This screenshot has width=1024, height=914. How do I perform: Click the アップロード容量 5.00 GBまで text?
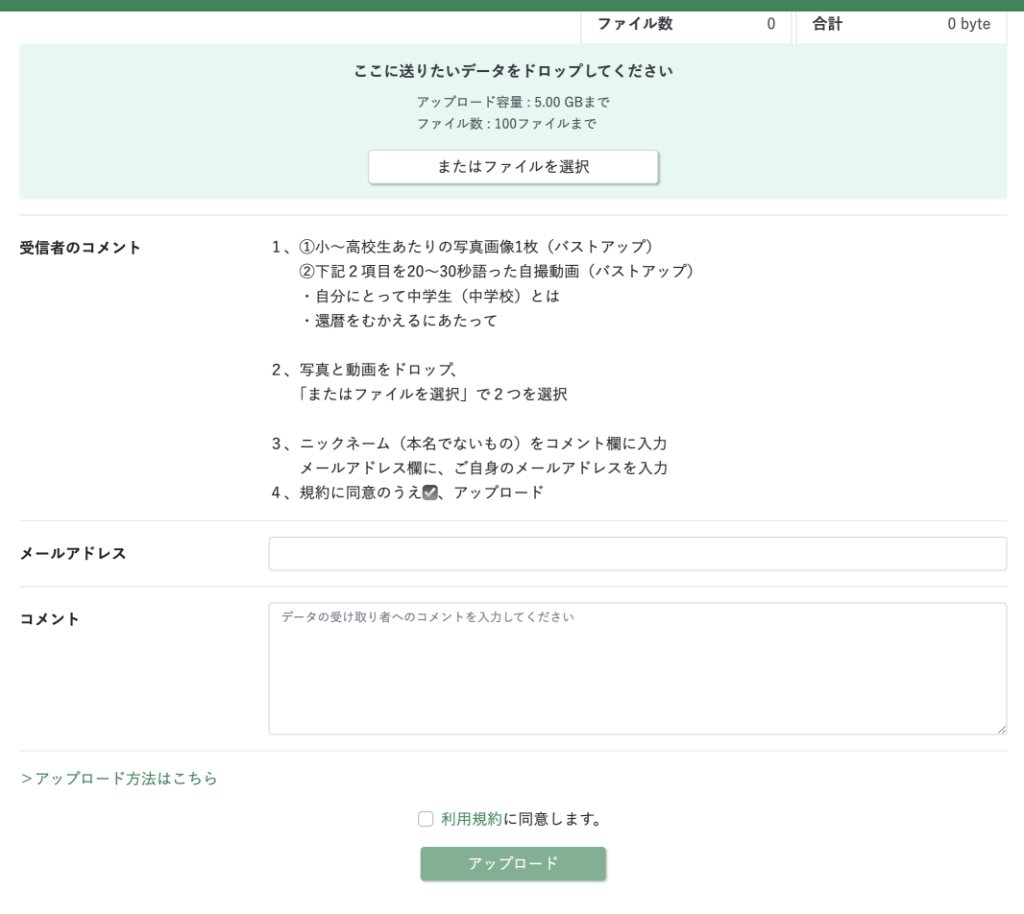point(513,102)
